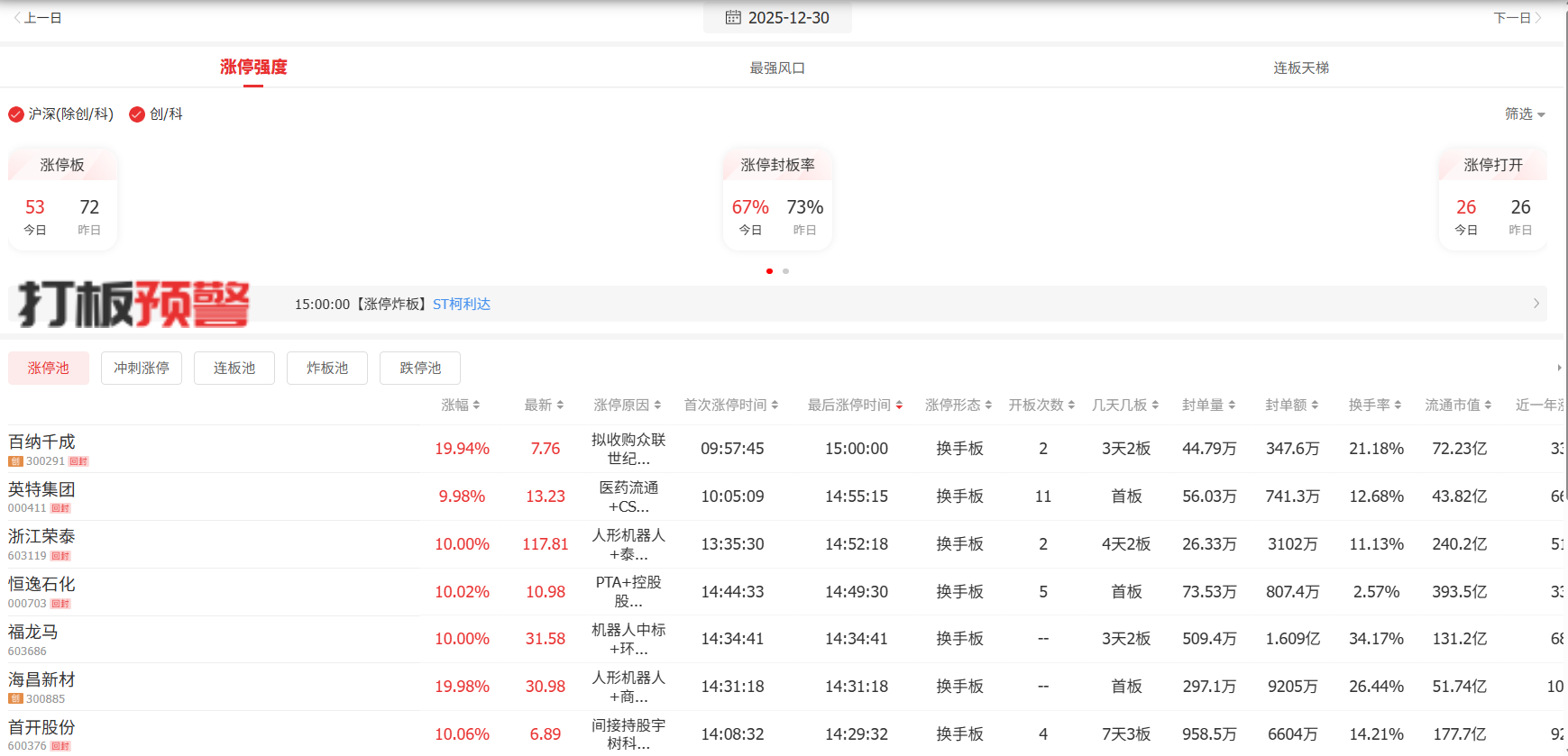This screenshot has height=756, width=1568.
Task: Sort by 封单额 column sort icon
Action: point(1315,405)
